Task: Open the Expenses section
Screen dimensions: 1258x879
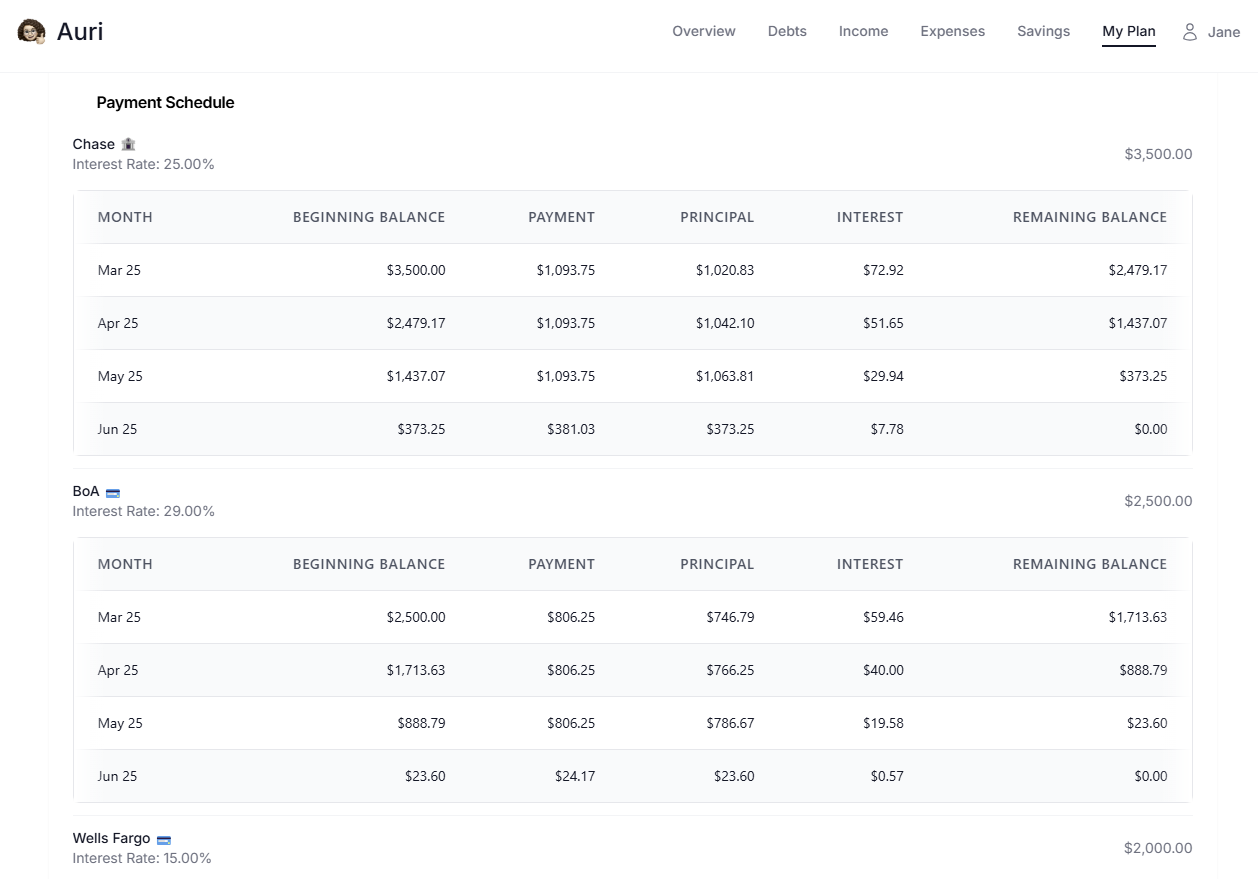Action: (x=952, y=31)
